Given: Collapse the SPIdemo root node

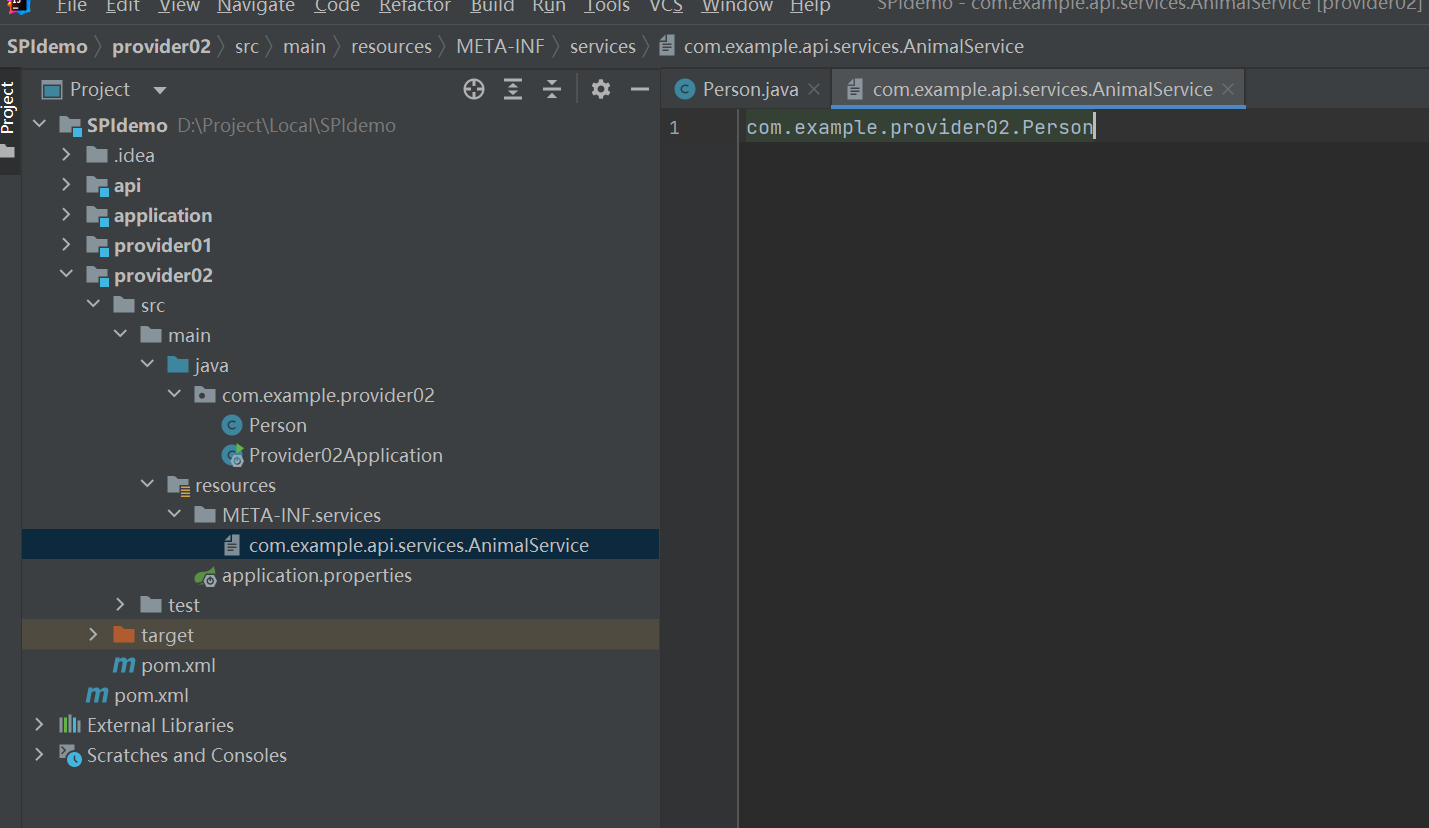Looking at the screenshot, I should [40, 125].
